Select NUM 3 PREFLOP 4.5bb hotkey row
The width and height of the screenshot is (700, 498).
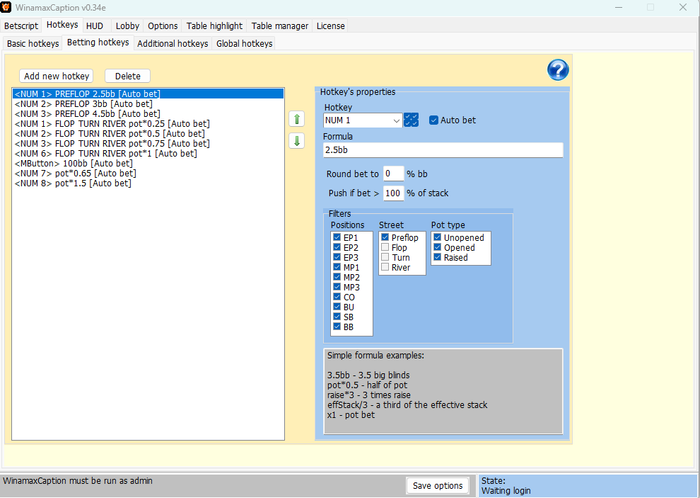[148, 114]
